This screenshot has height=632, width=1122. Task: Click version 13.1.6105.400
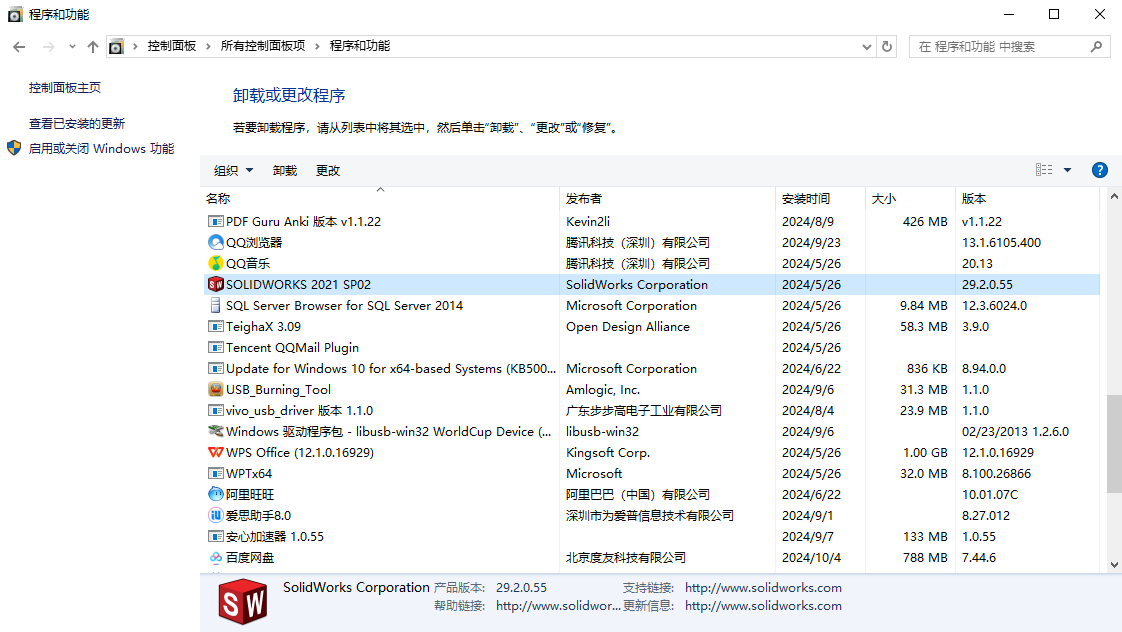[x=1001, y=242]
